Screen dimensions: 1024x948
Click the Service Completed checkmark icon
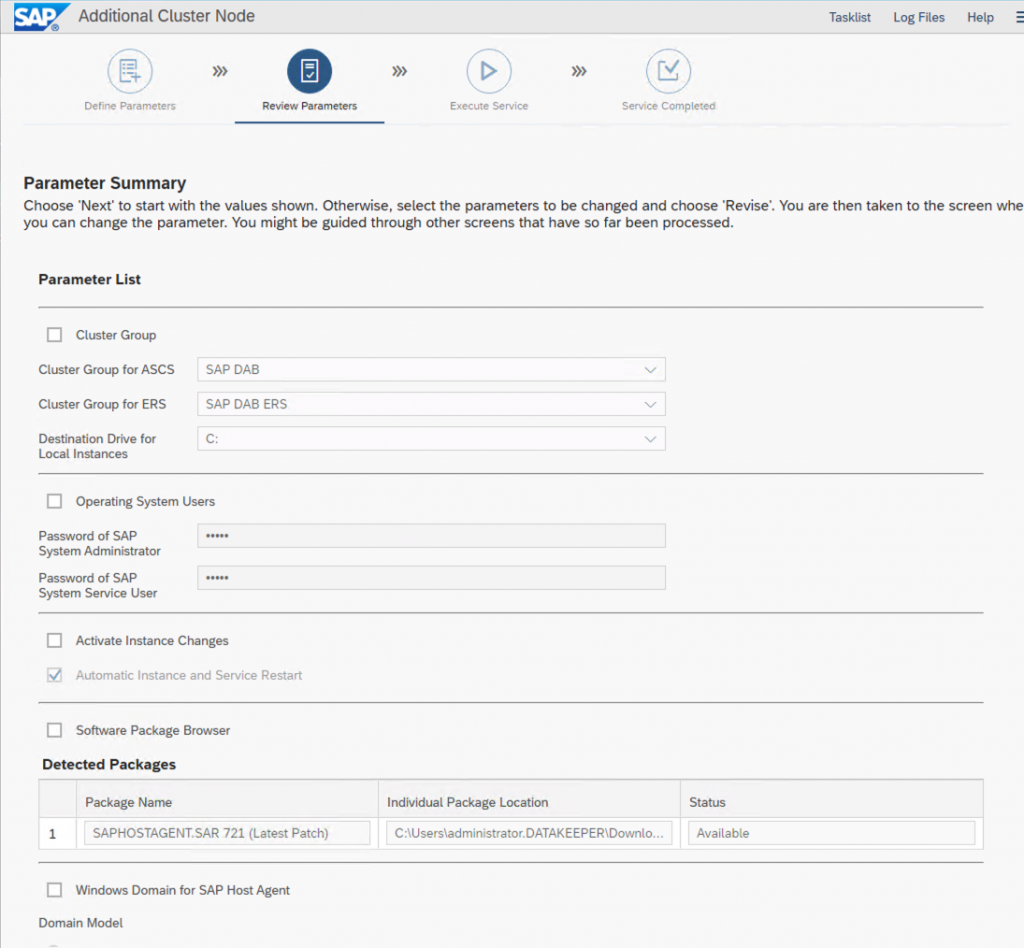point(668,71)
